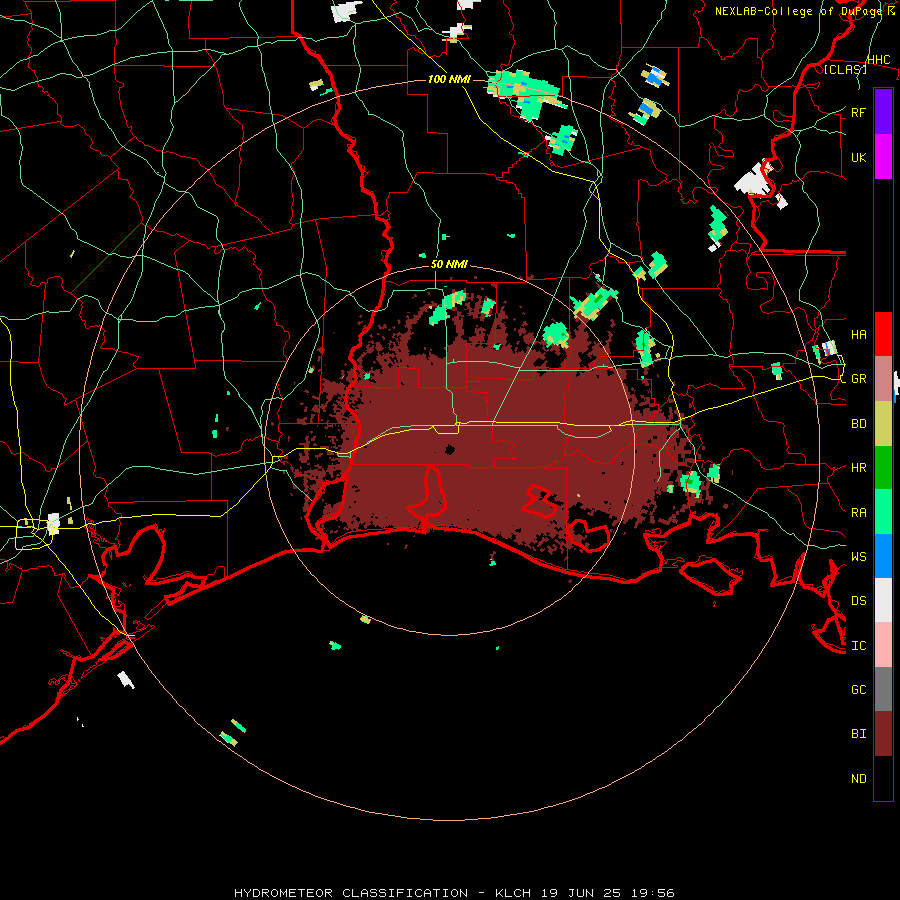Click the GR pink-brown legend swatch
This screenshot has width=900, height=900.
[x=883, y=379]
